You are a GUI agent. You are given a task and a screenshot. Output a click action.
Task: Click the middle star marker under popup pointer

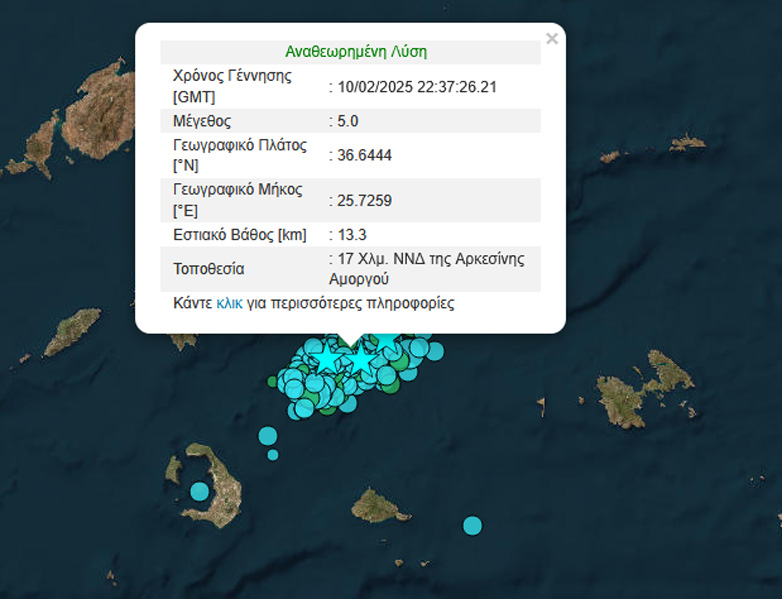tap(358, 358)
